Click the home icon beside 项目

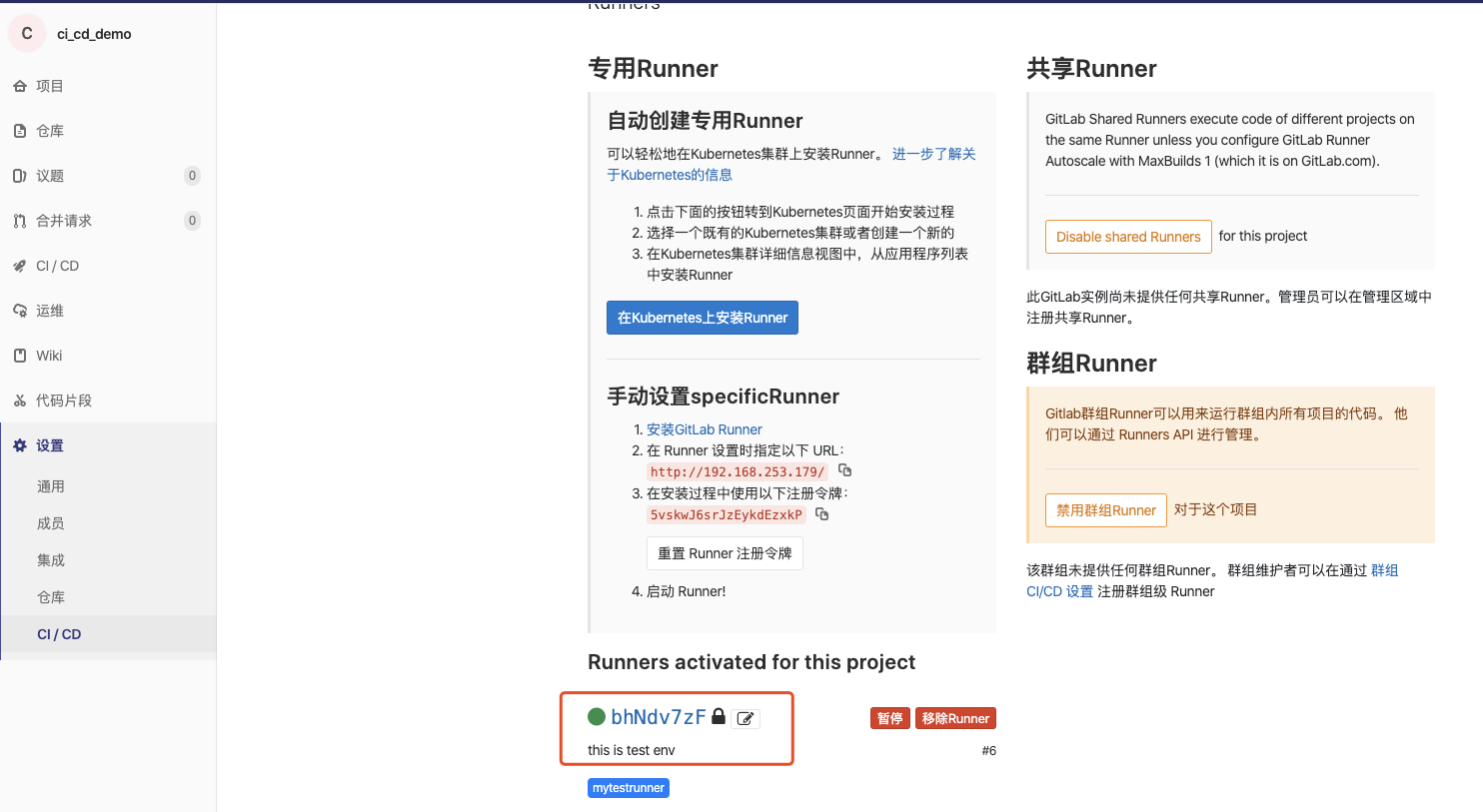pos(20,86)
